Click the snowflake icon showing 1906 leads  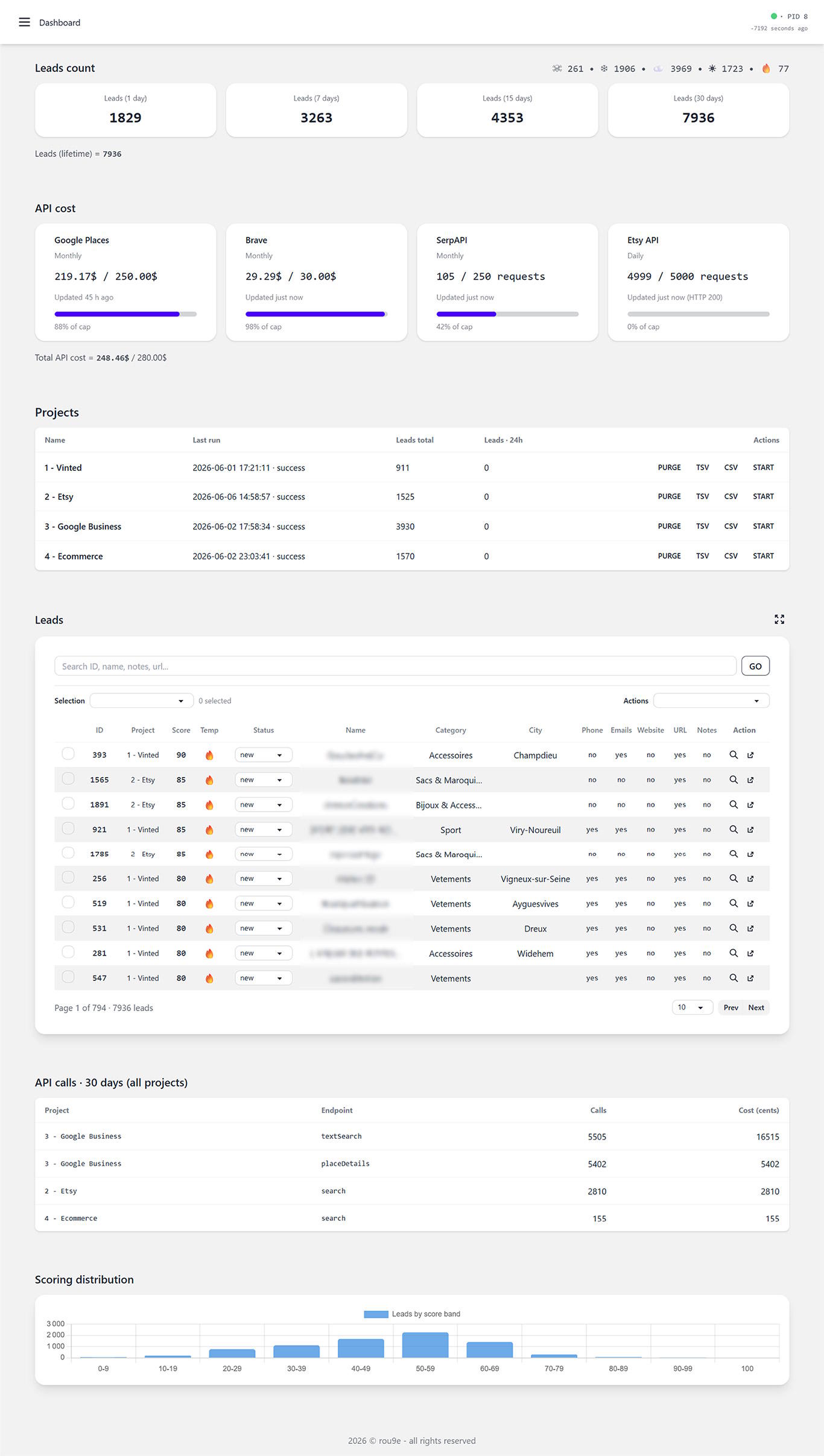[x=604, y=68]
